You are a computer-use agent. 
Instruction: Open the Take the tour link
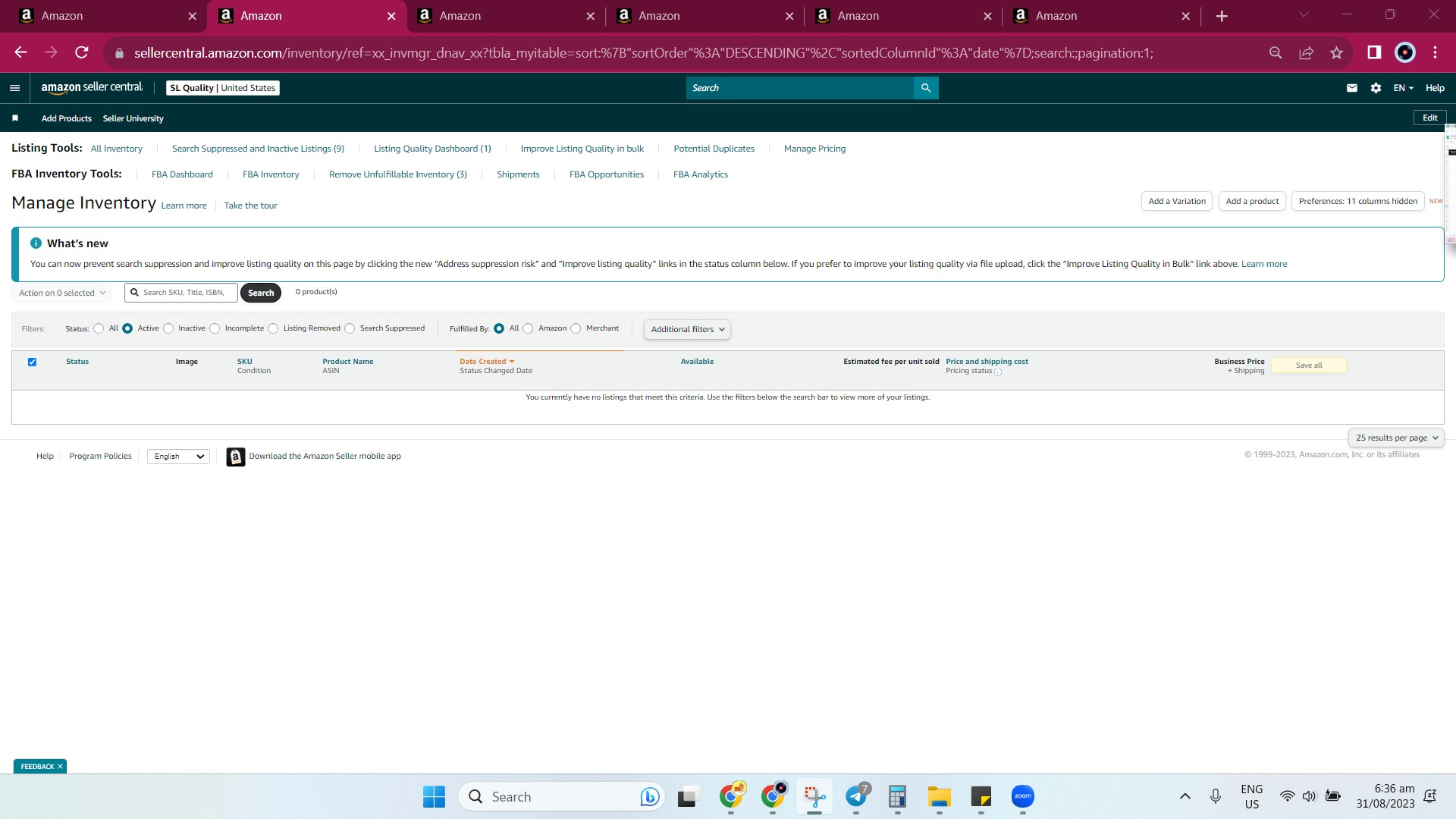click(251, 206)
